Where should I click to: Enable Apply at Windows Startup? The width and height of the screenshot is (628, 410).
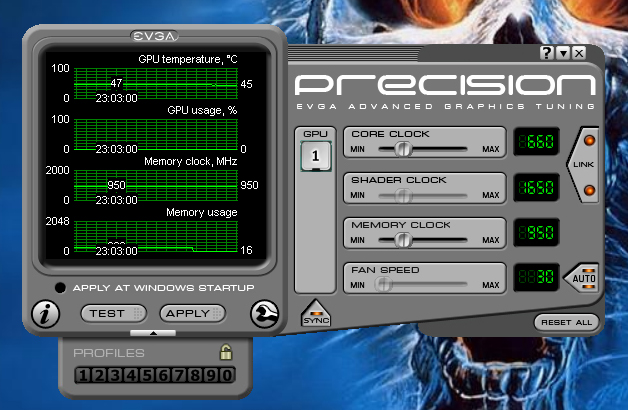[x=60, y=287]
